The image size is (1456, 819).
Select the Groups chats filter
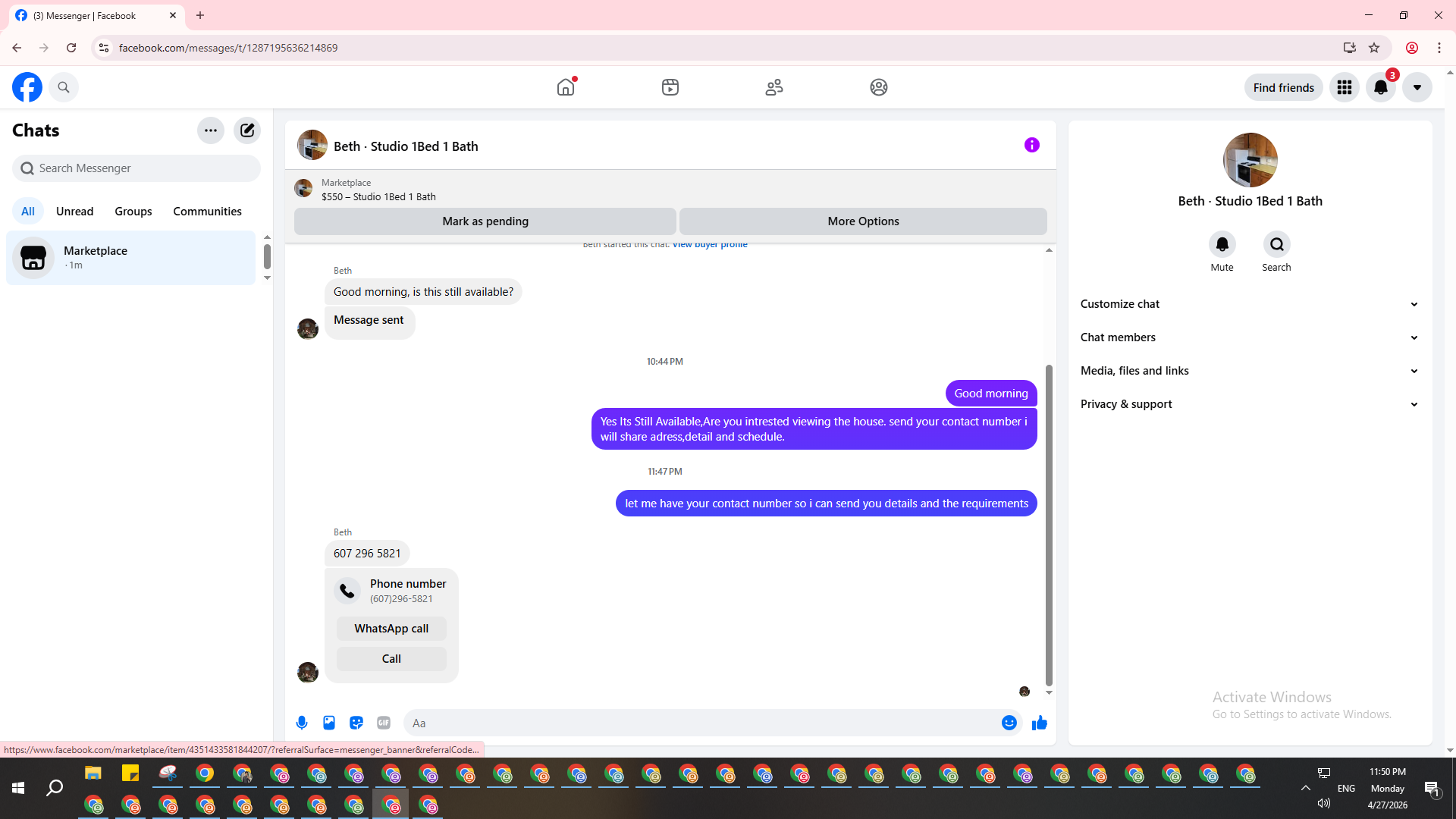tap(133, 212)
